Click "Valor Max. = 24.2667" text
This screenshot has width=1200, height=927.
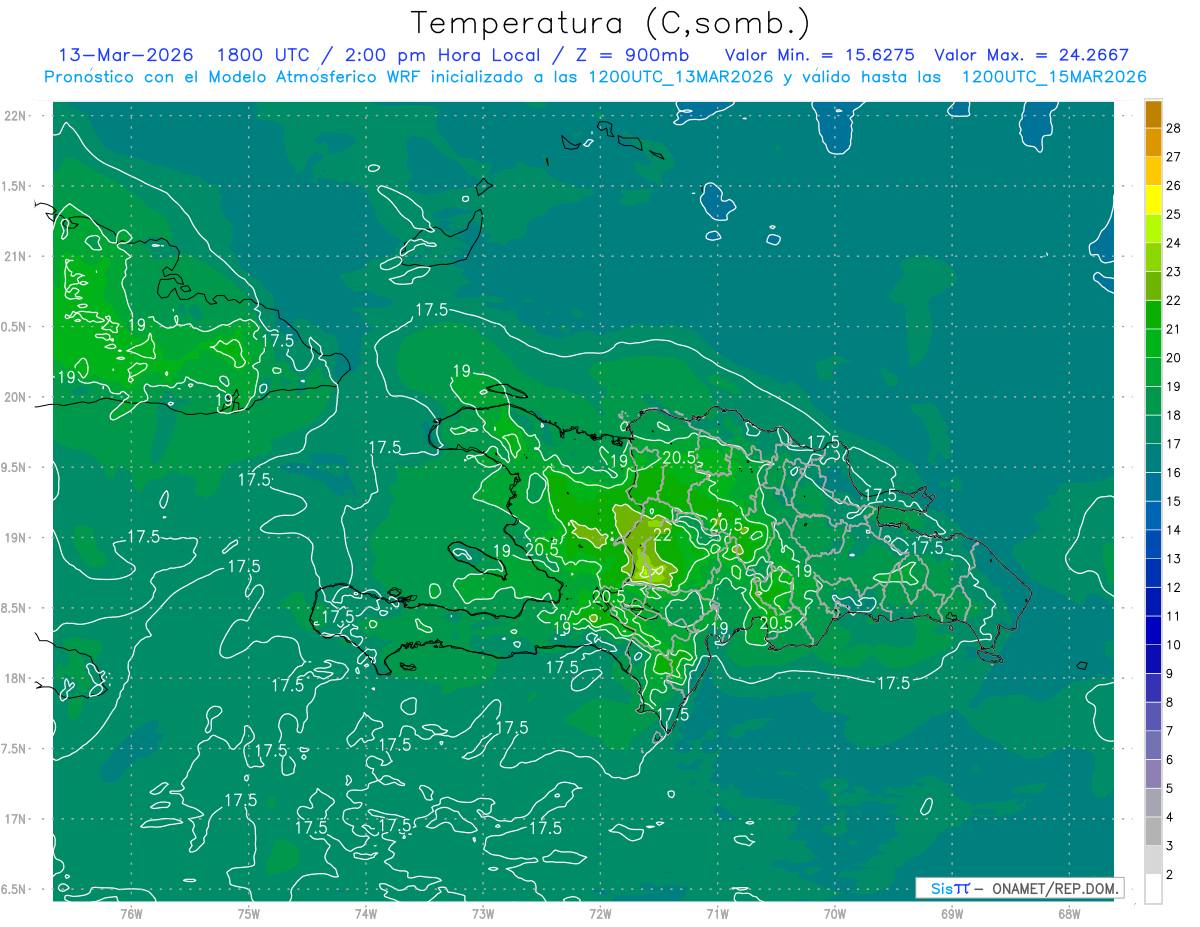point(1032,56)
